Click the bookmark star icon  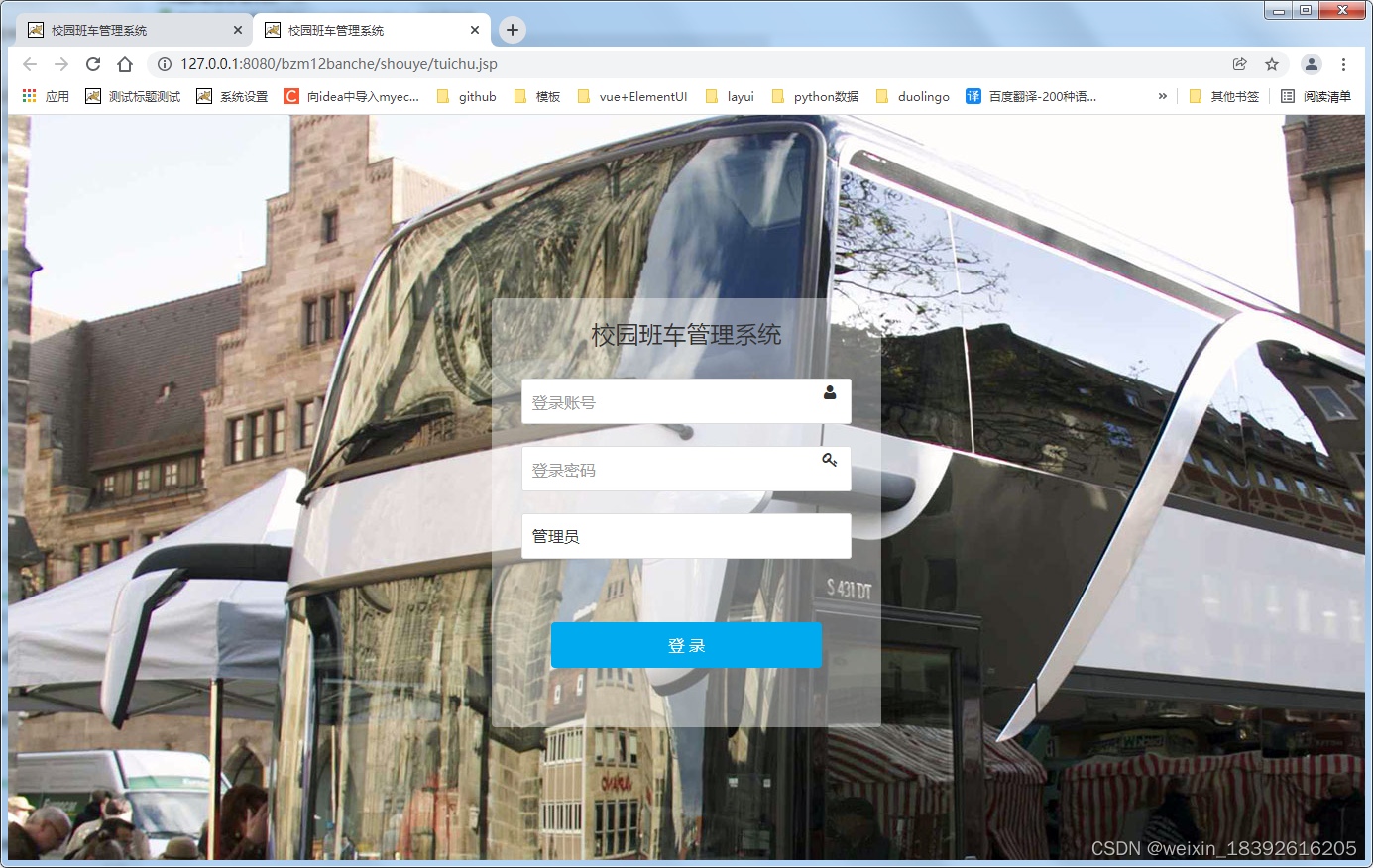(1272, 63)
